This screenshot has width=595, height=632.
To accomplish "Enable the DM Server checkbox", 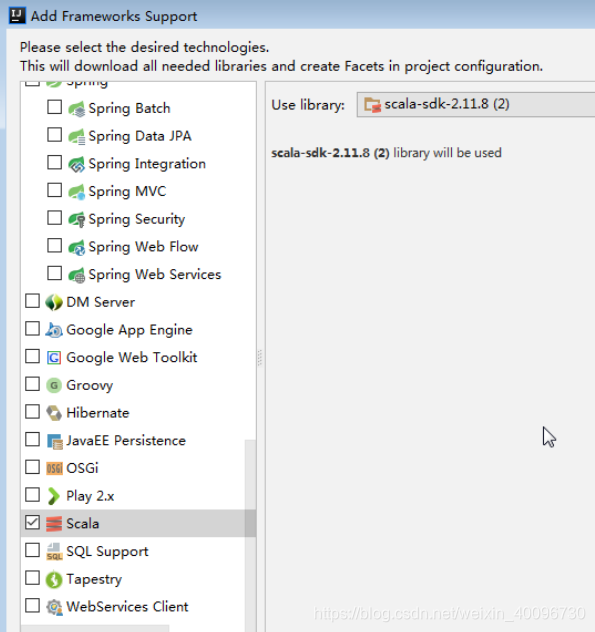I will pos(32,301).
